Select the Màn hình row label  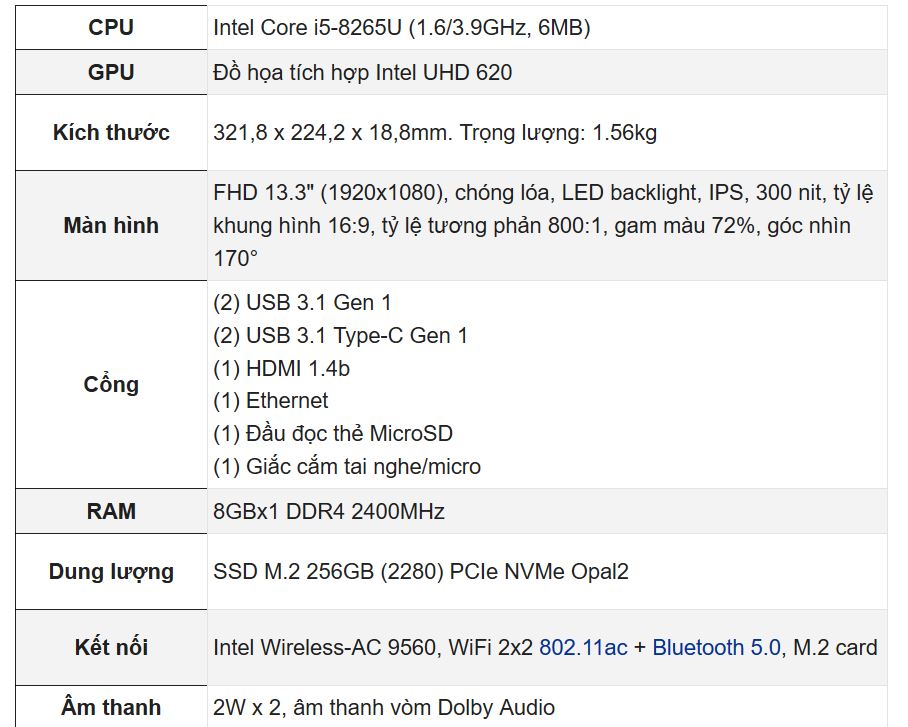coord(111,226)
